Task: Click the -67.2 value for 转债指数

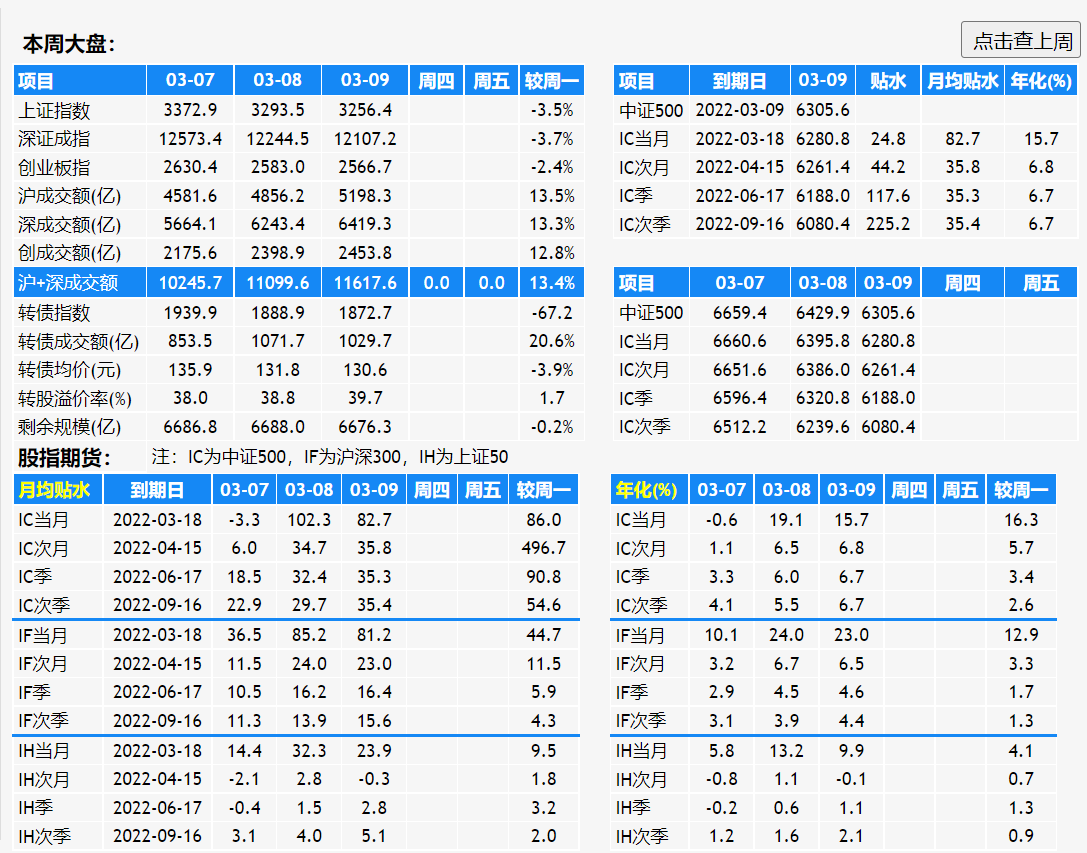Action: tap(552, 313)
